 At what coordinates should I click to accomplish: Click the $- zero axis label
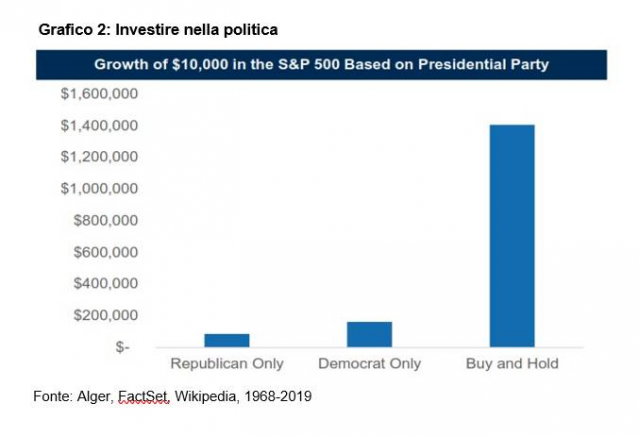click(122, 347)
